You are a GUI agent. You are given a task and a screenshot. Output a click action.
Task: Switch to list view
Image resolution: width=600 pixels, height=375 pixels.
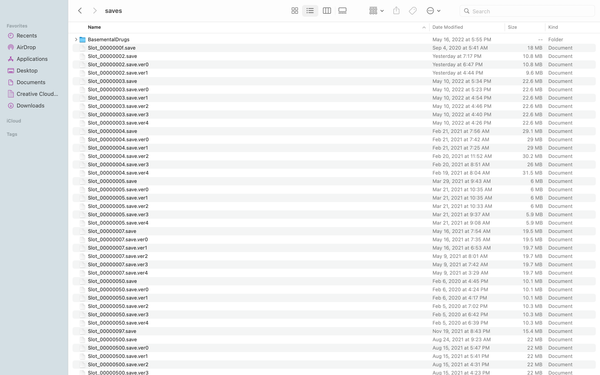[x=310, y=11]
